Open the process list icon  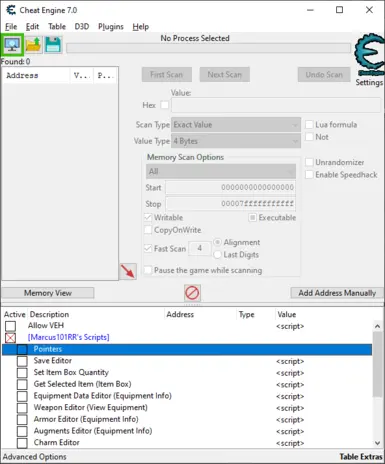12,44
